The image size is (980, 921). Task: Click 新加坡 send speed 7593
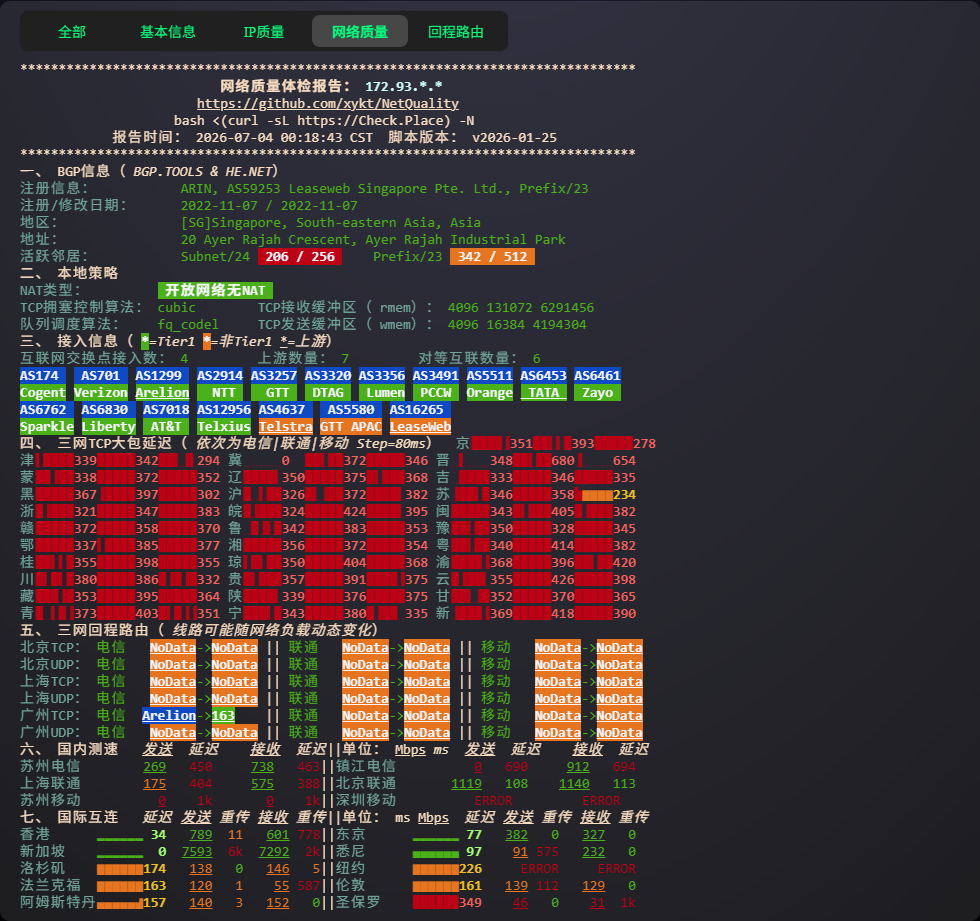pyautogui.click(x=197, y=852)
